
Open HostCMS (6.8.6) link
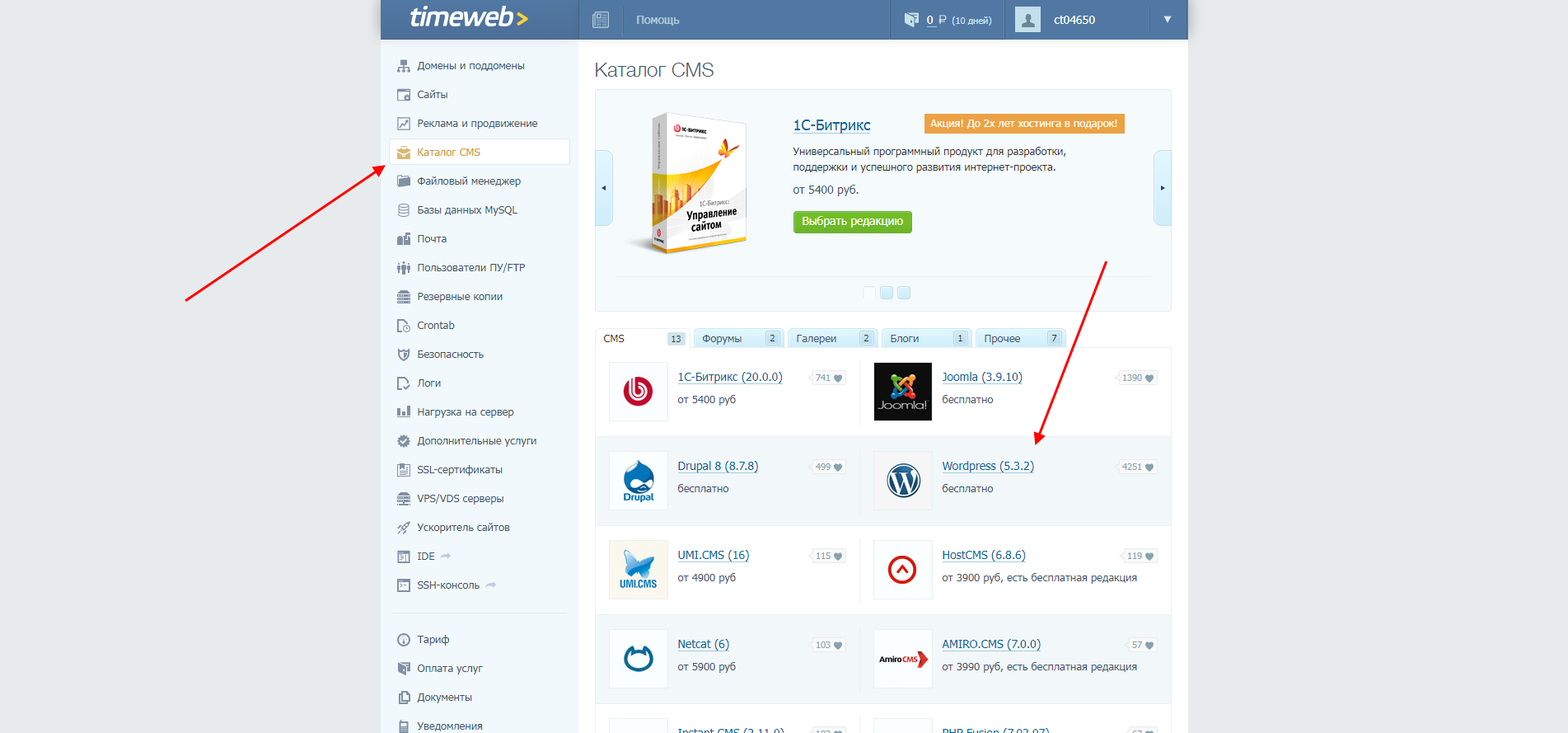click(984, 555)
